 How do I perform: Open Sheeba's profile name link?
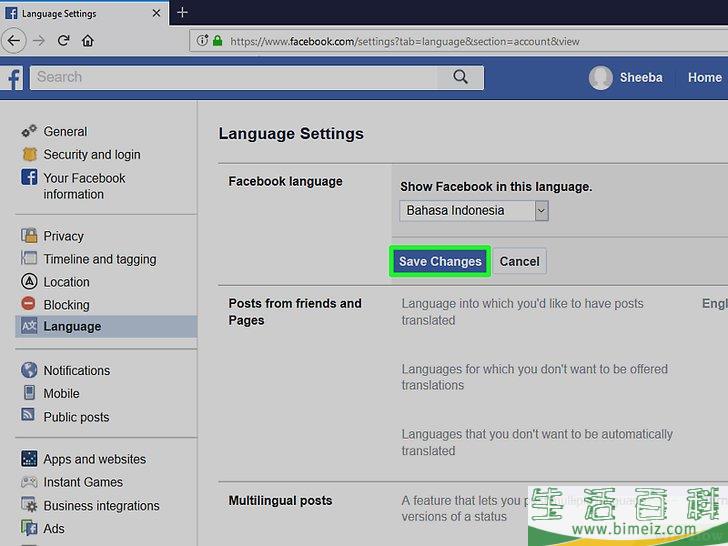point(641,77)
